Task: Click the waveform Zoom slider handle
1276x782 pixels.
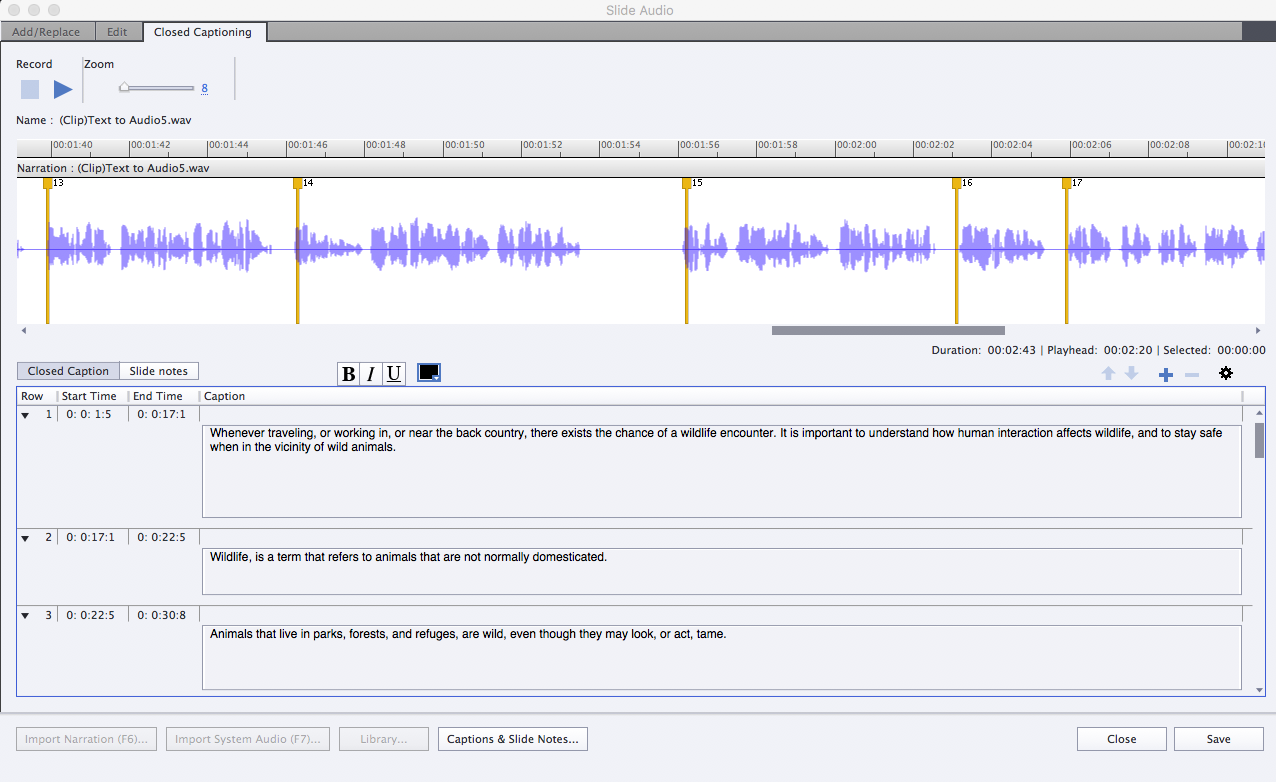Action: coord(124,88)
